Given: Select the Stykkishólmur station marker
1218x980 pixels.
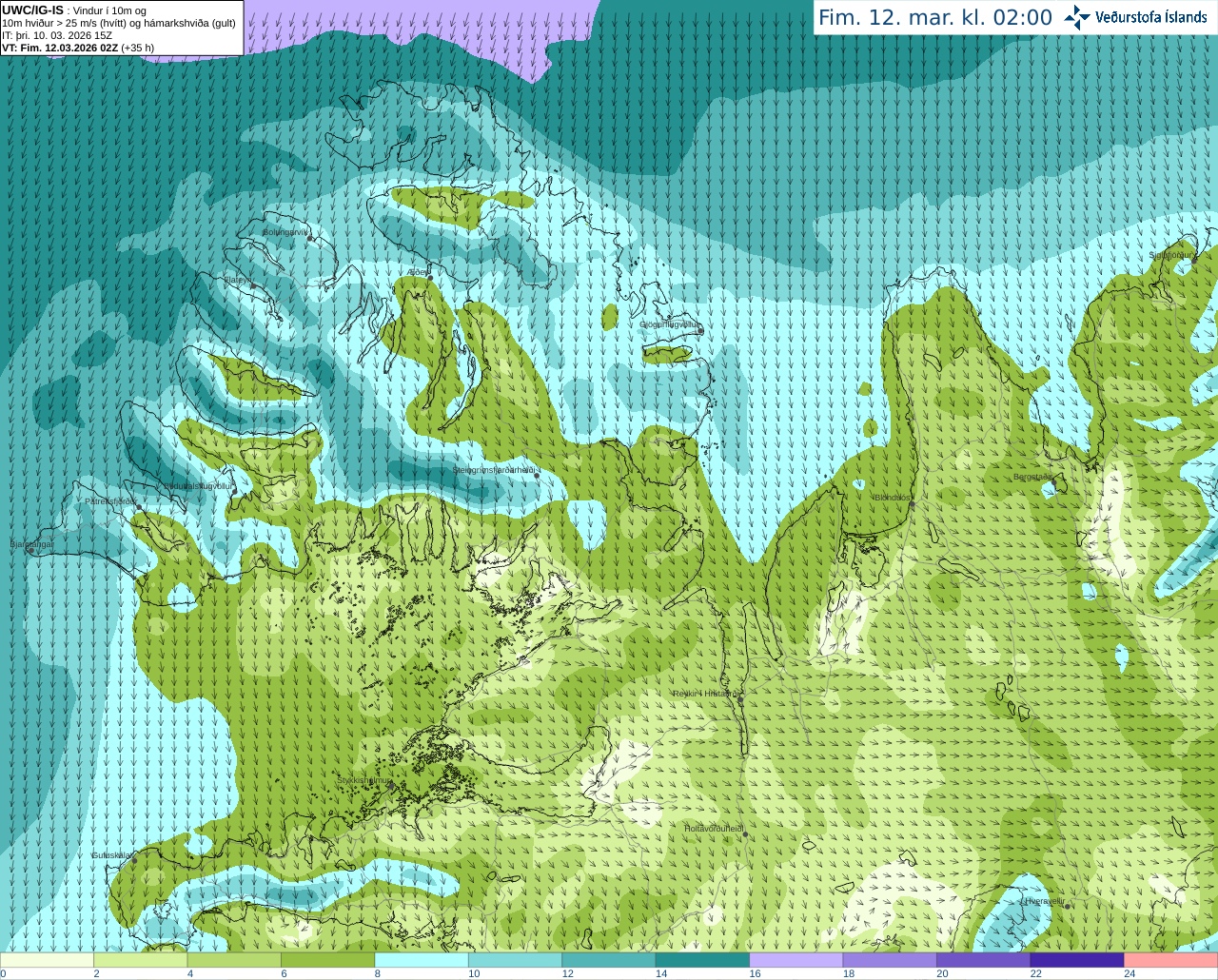Looking at the screenshot, I should (392, 785).
